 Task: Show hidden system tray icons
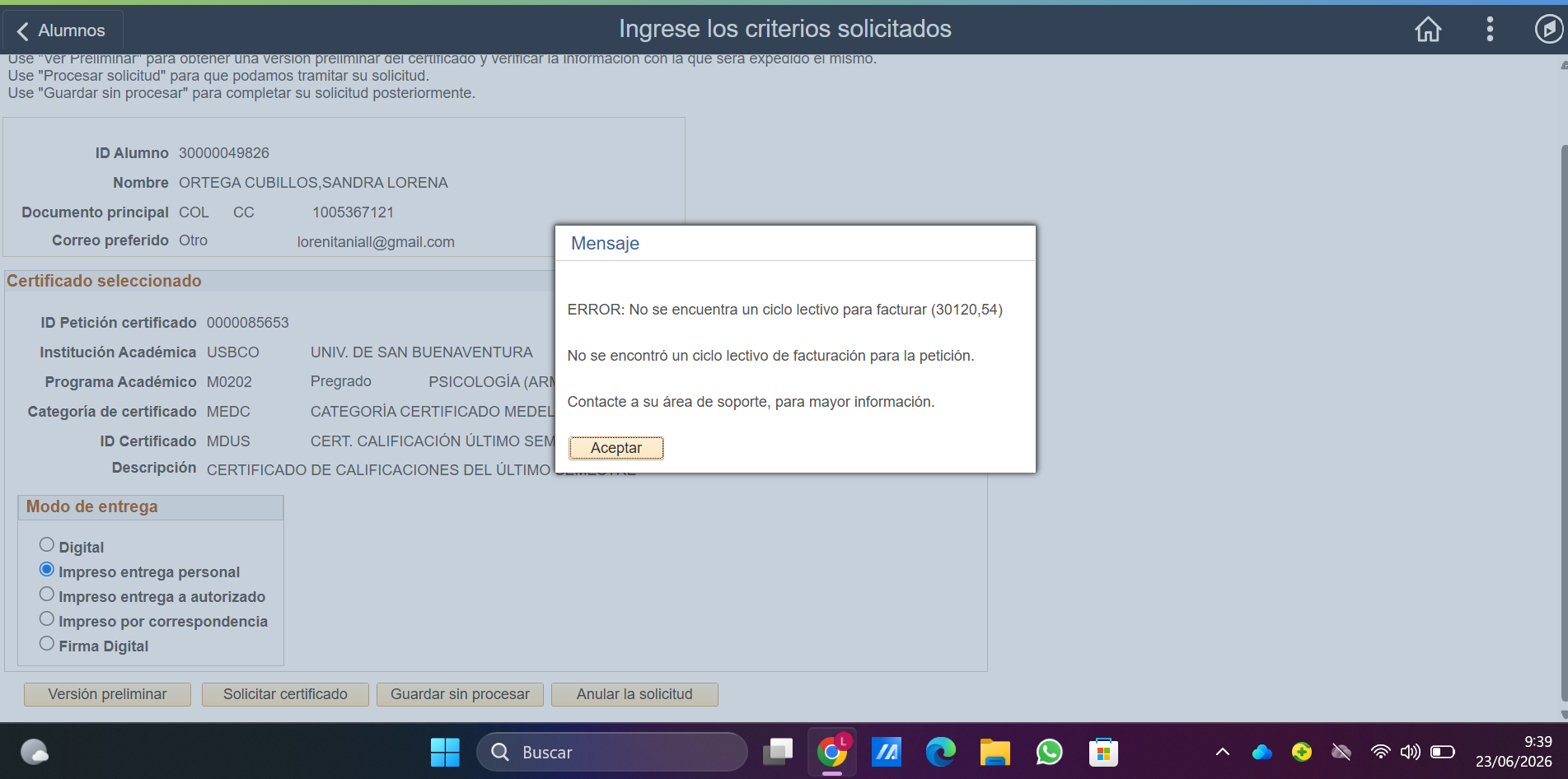(1223, 752)
